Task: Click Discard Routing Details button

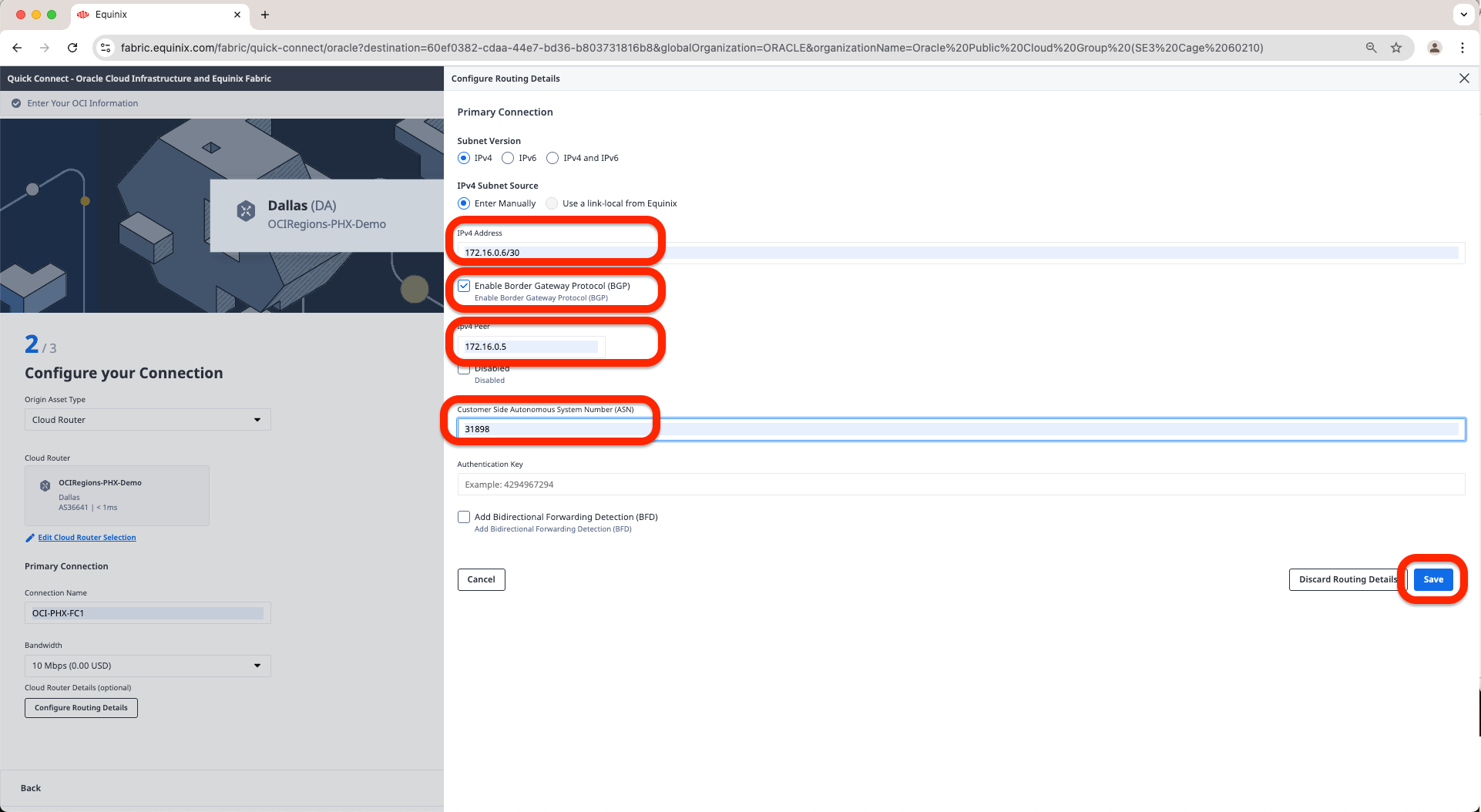Action: click(x=1348, y=579)
